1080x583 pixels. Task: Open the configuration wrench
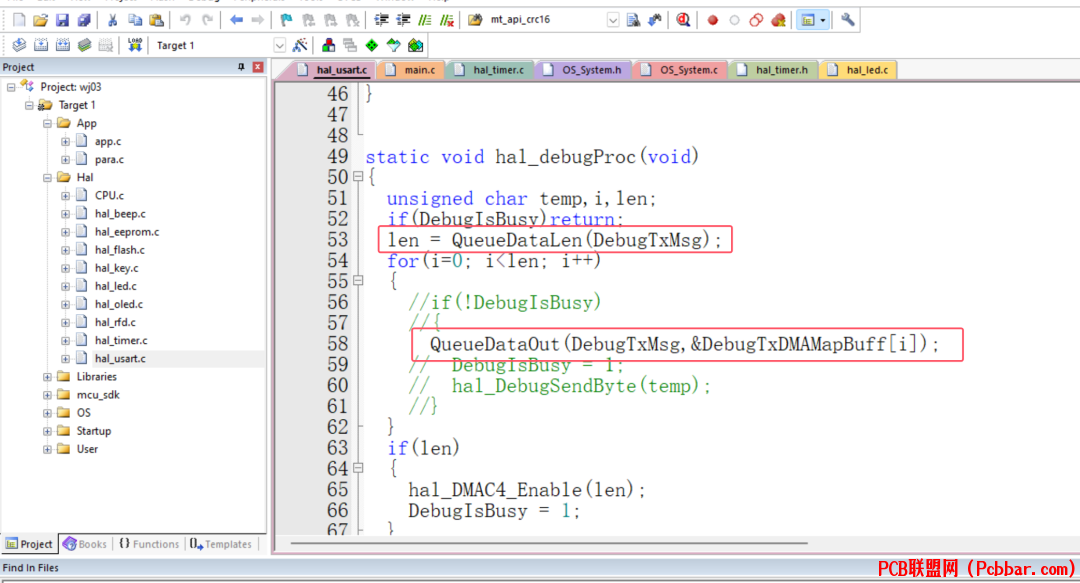[848, 20]
